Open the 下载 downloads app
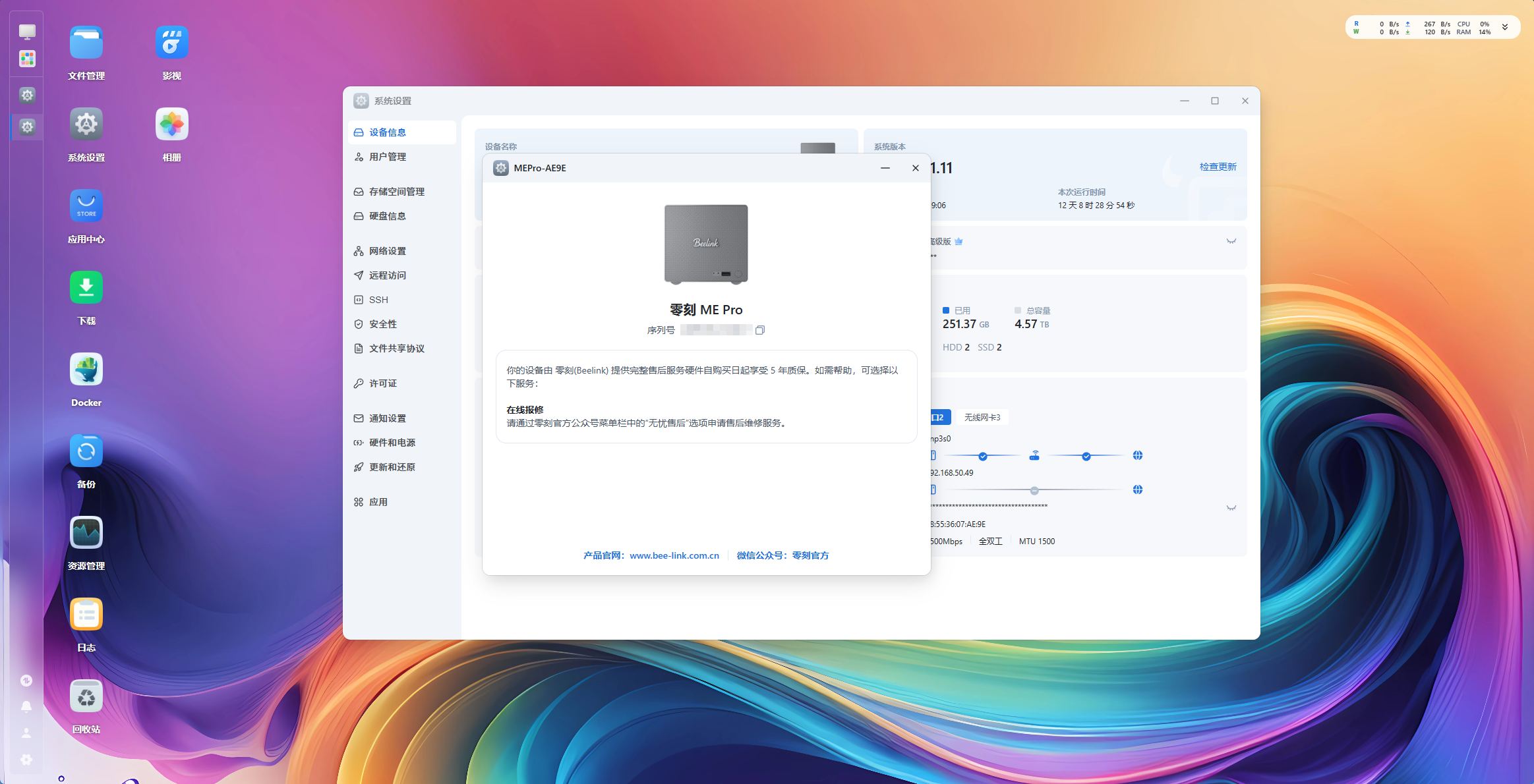The height and width of the screenshot is (784, 1534). coord(86,287)
